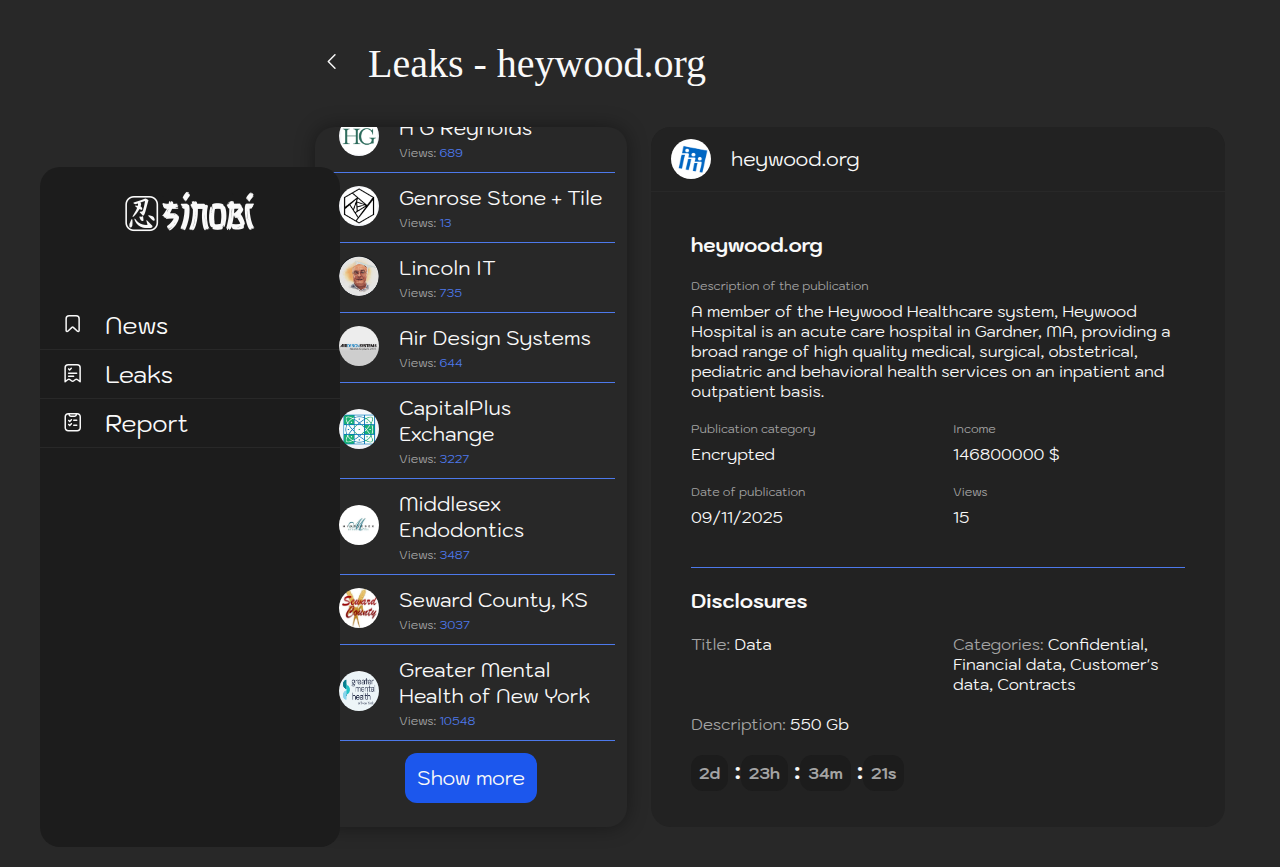Click the Genrose Stone + Tile logo
This screenshot has height=867, width=1280.
[x=359, y=206]
